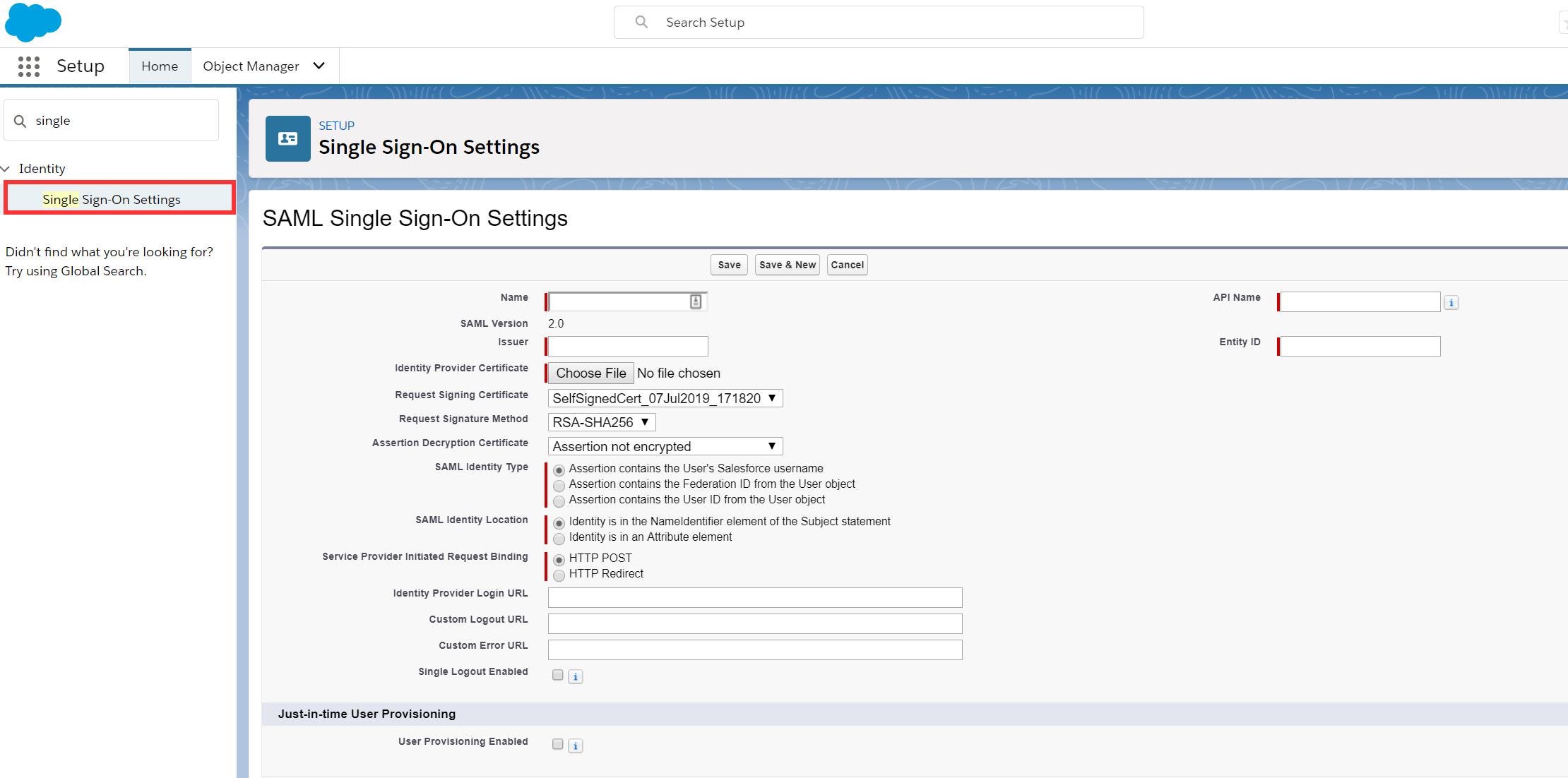Click the API Name info icon
Screen dimensions: 1568x778
[1451, 303]
